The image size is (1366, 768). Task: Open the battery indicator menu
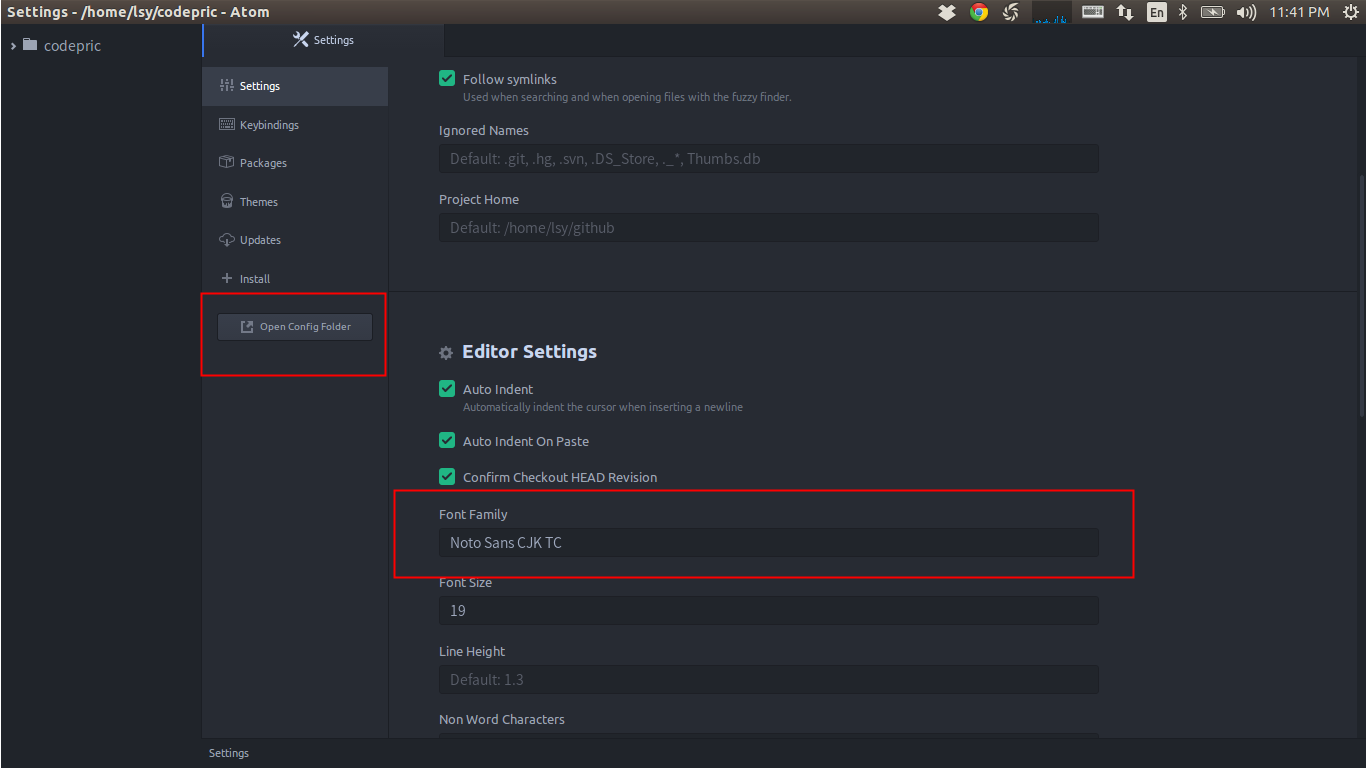pos(1212,12)
